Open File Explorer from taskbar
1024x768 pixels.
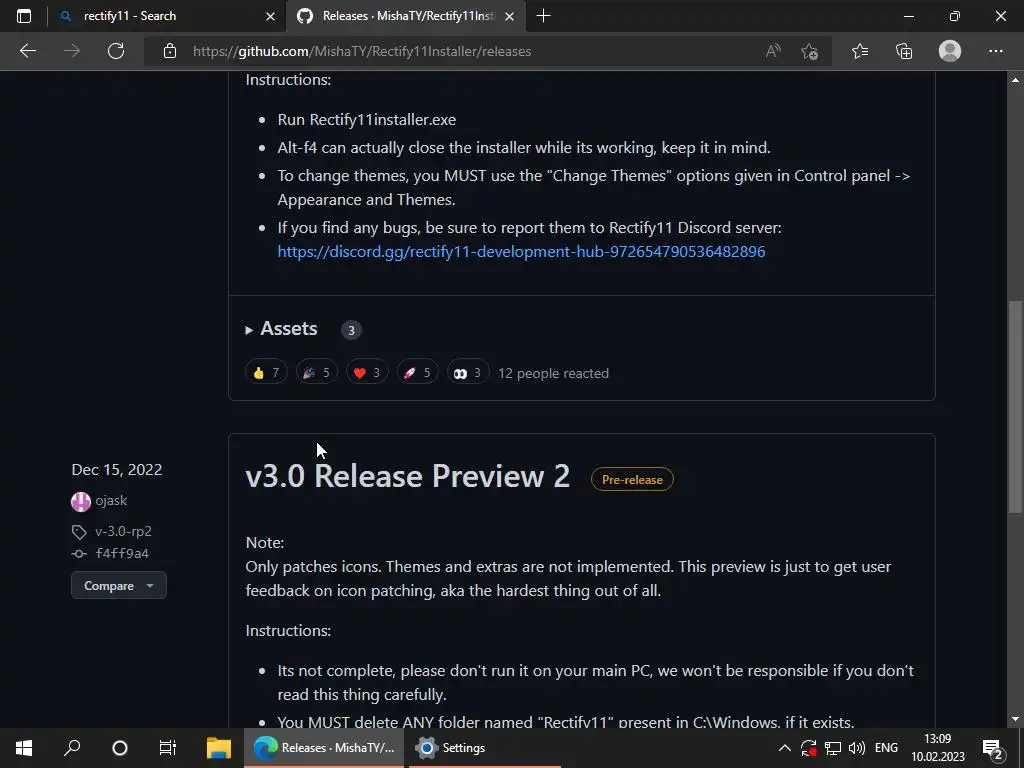point(219,748)
